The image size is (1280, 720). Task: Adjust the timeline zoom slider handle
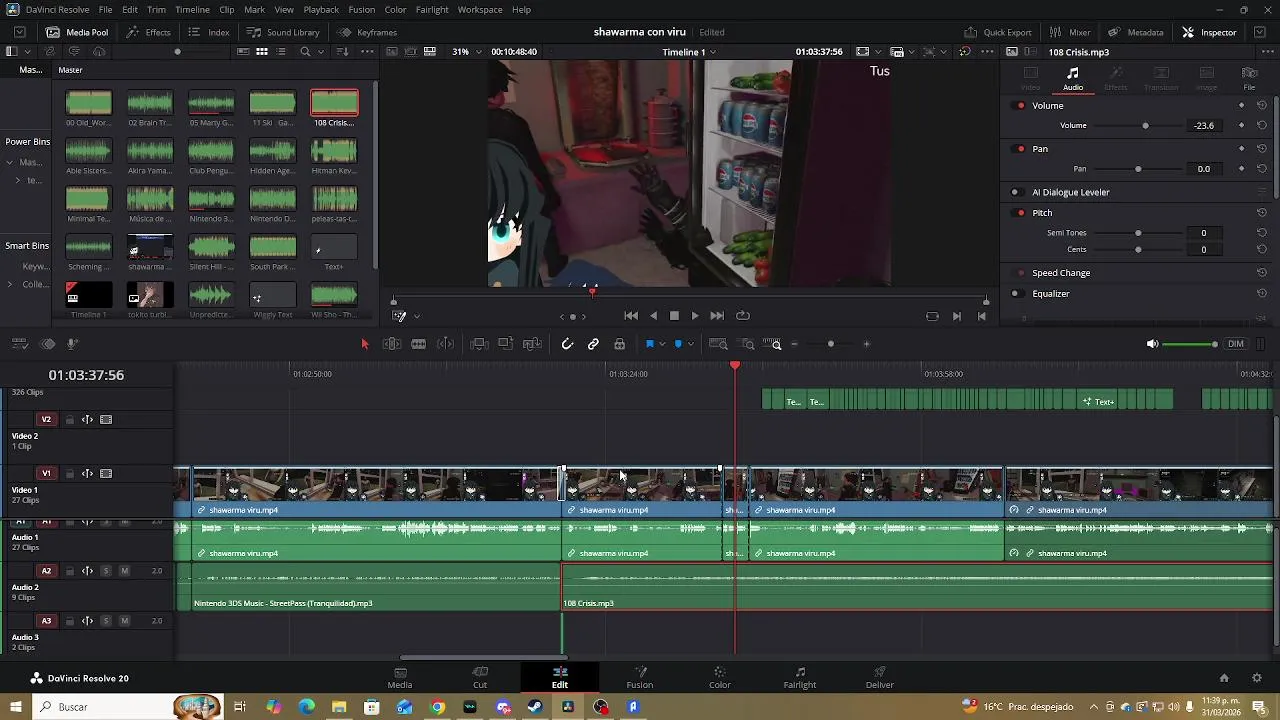[831, 344]
